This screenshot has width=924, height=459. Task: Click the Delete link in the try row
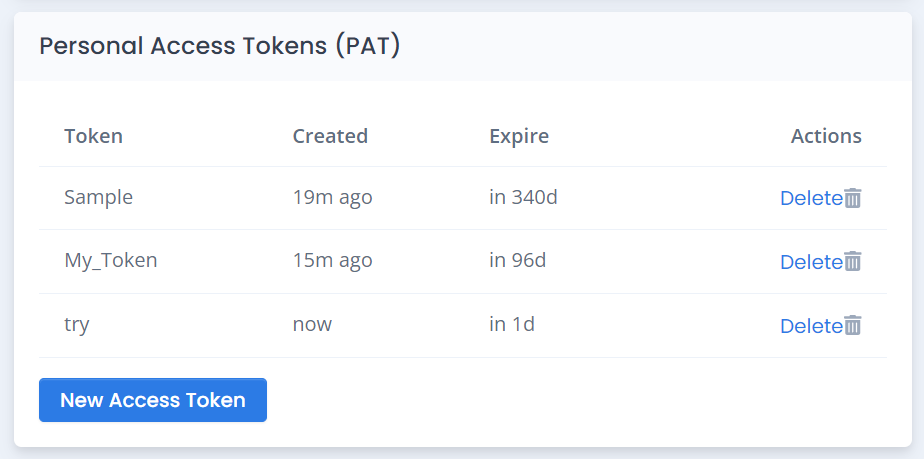(x=810, y=326)
